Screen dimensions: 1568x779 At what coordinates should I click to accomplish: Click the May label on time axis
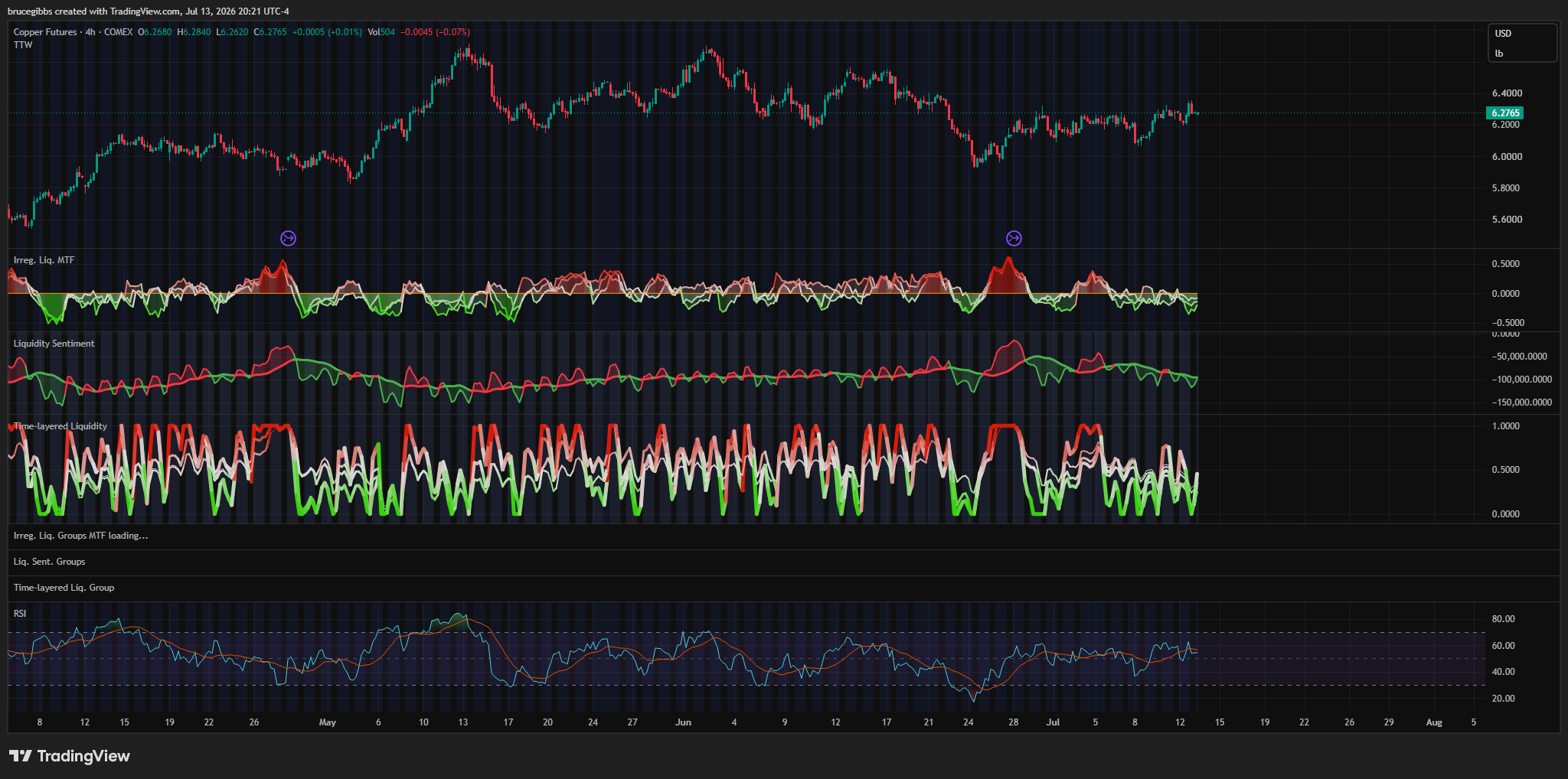328,722
